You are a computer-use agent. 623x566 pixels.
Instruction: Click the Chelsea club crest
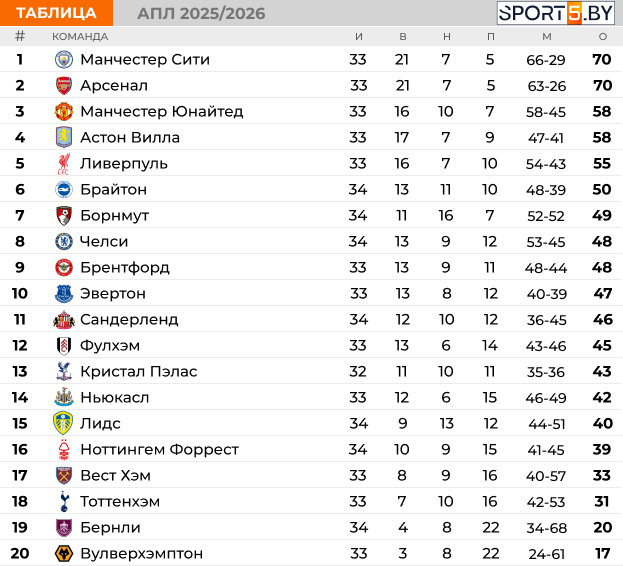(64, 241)
